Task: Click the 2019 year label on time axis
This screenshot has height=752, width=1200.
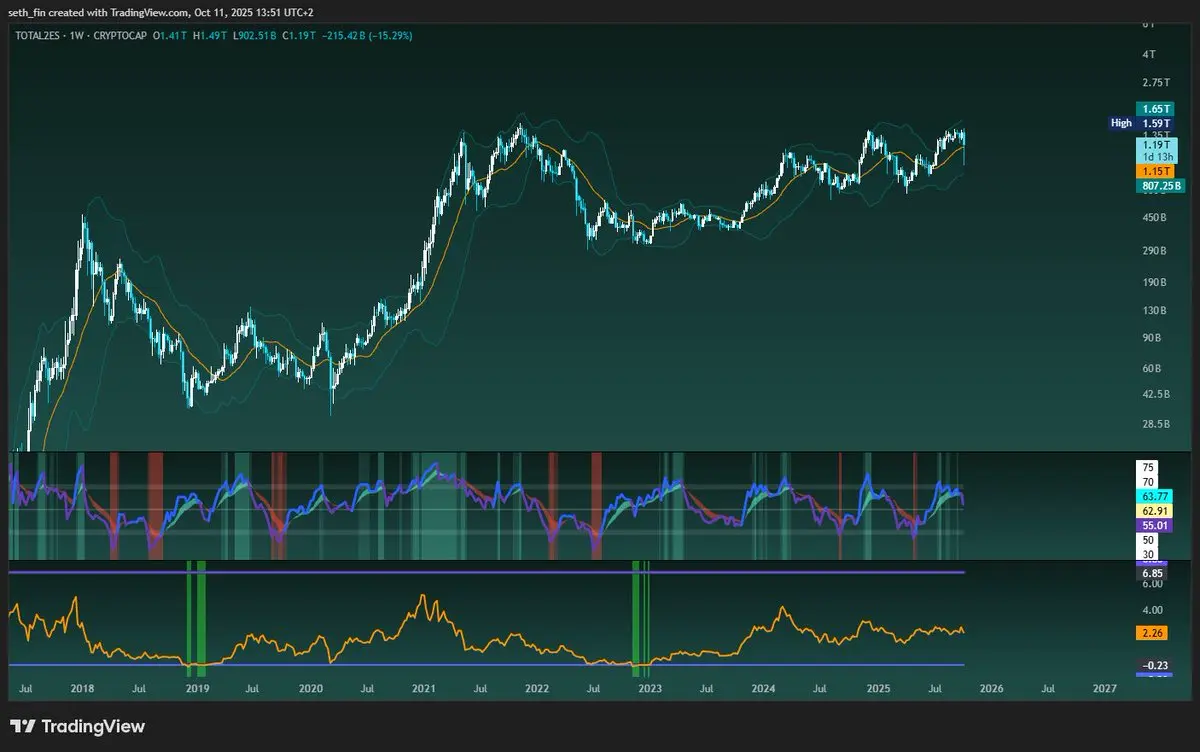Action: (197, 689)
